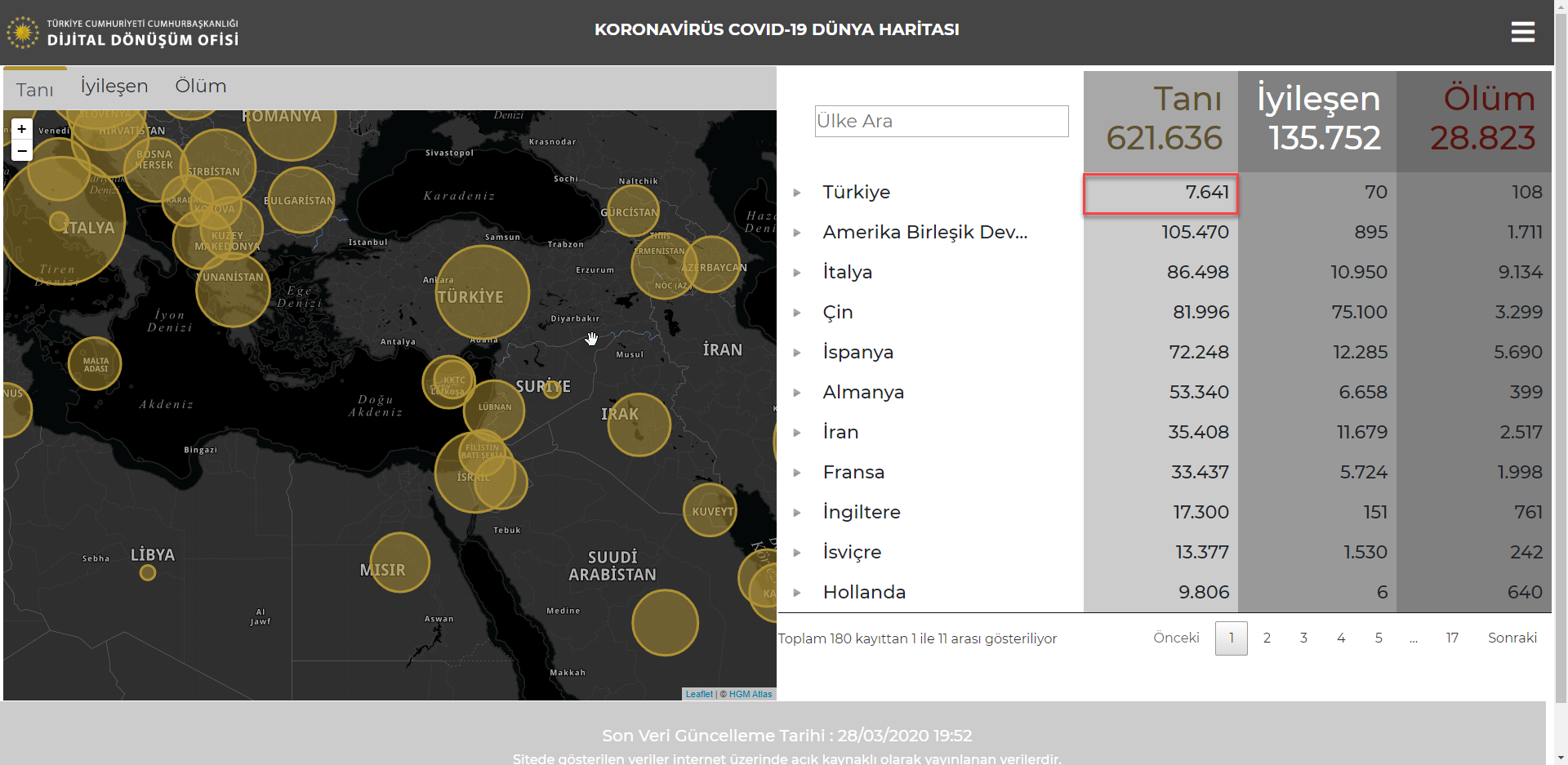The image size is (1568, 765).
Task: Select the Malta Adası map bubble
Action: (x=96, y=363)
